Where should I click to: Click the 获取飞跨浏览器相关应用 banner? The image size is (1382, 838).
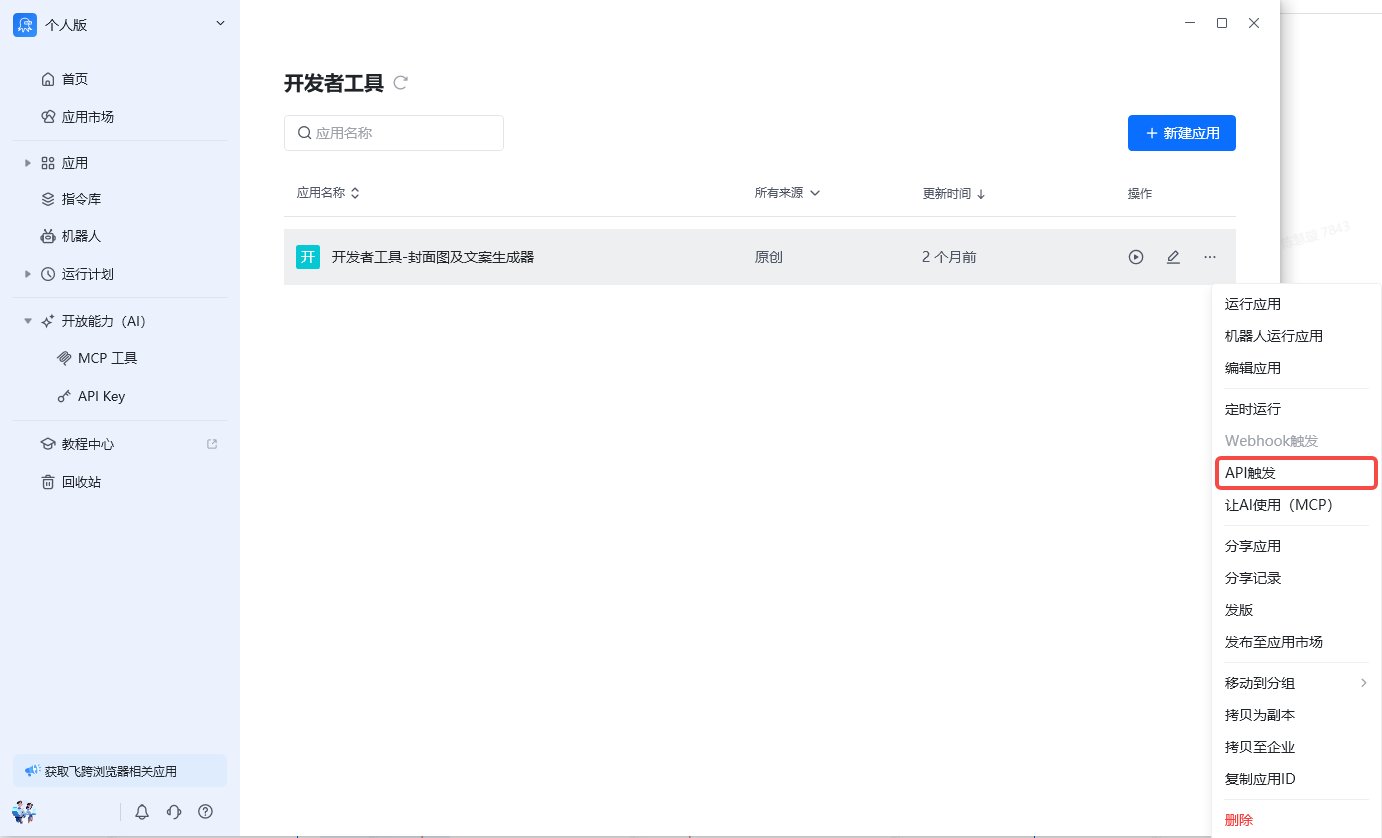click(x=120, y=771)
